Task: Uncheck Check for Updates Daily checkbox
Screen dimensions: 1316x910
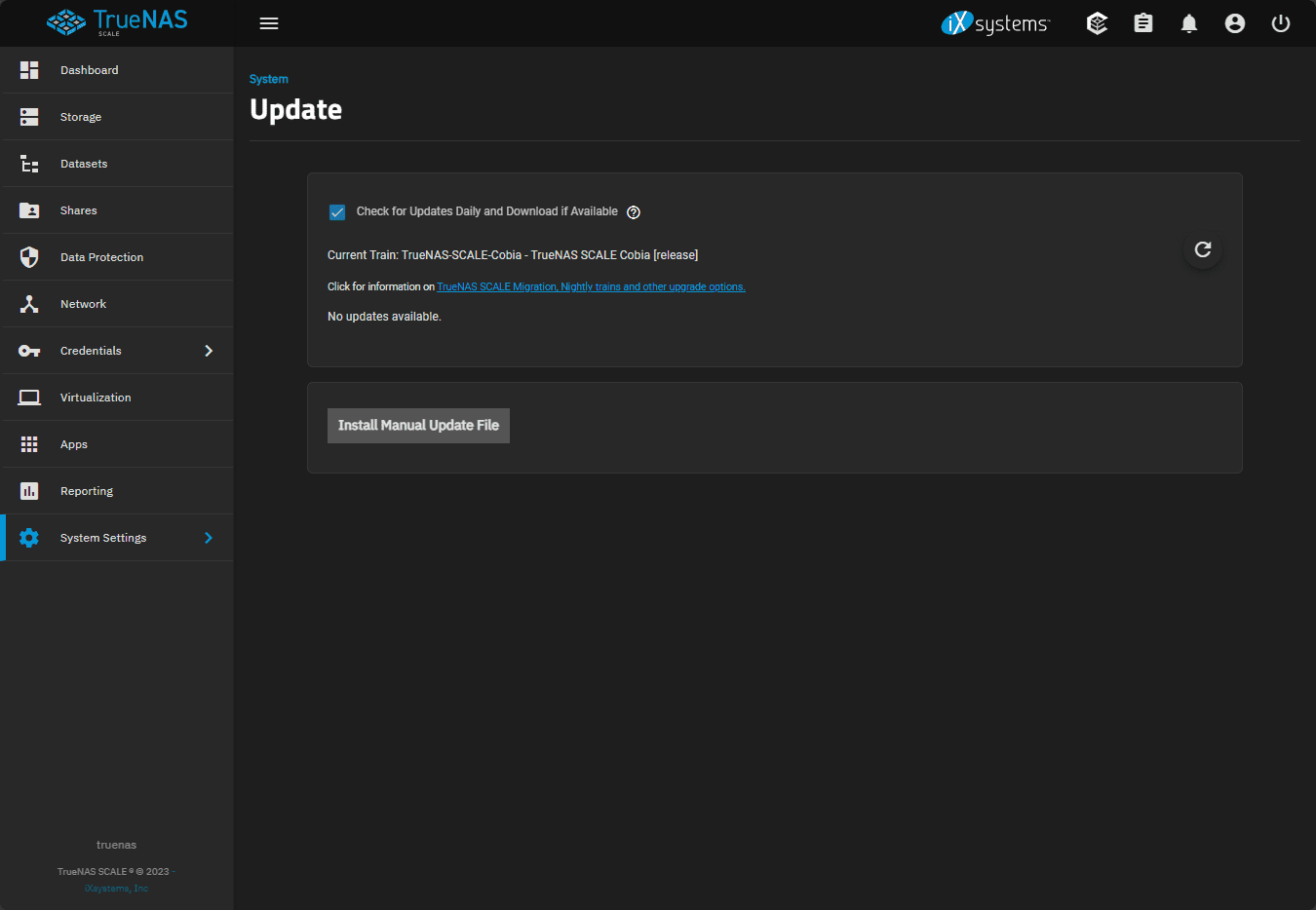Action: (x=337, y=212)
